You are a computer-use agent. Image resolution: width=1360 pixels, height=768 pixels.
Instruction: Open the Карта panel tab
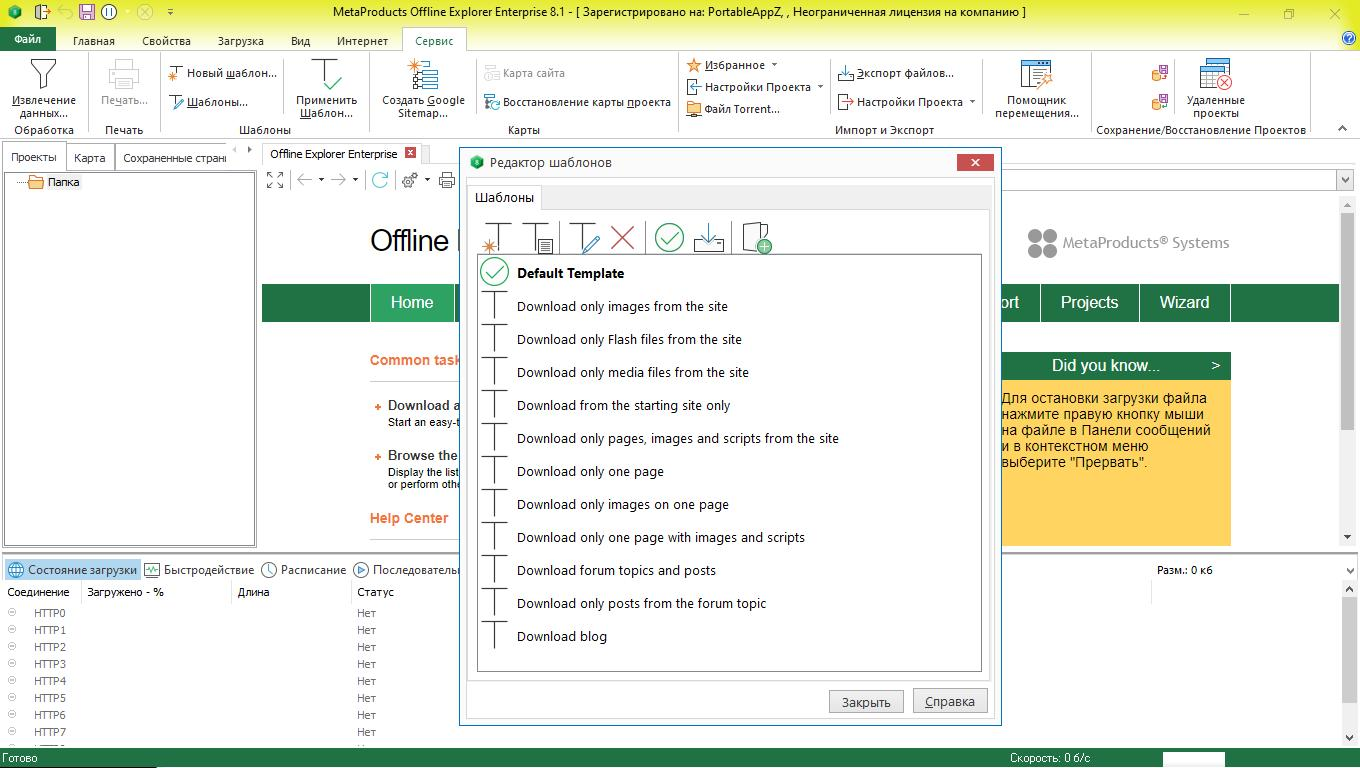[89, 158]
